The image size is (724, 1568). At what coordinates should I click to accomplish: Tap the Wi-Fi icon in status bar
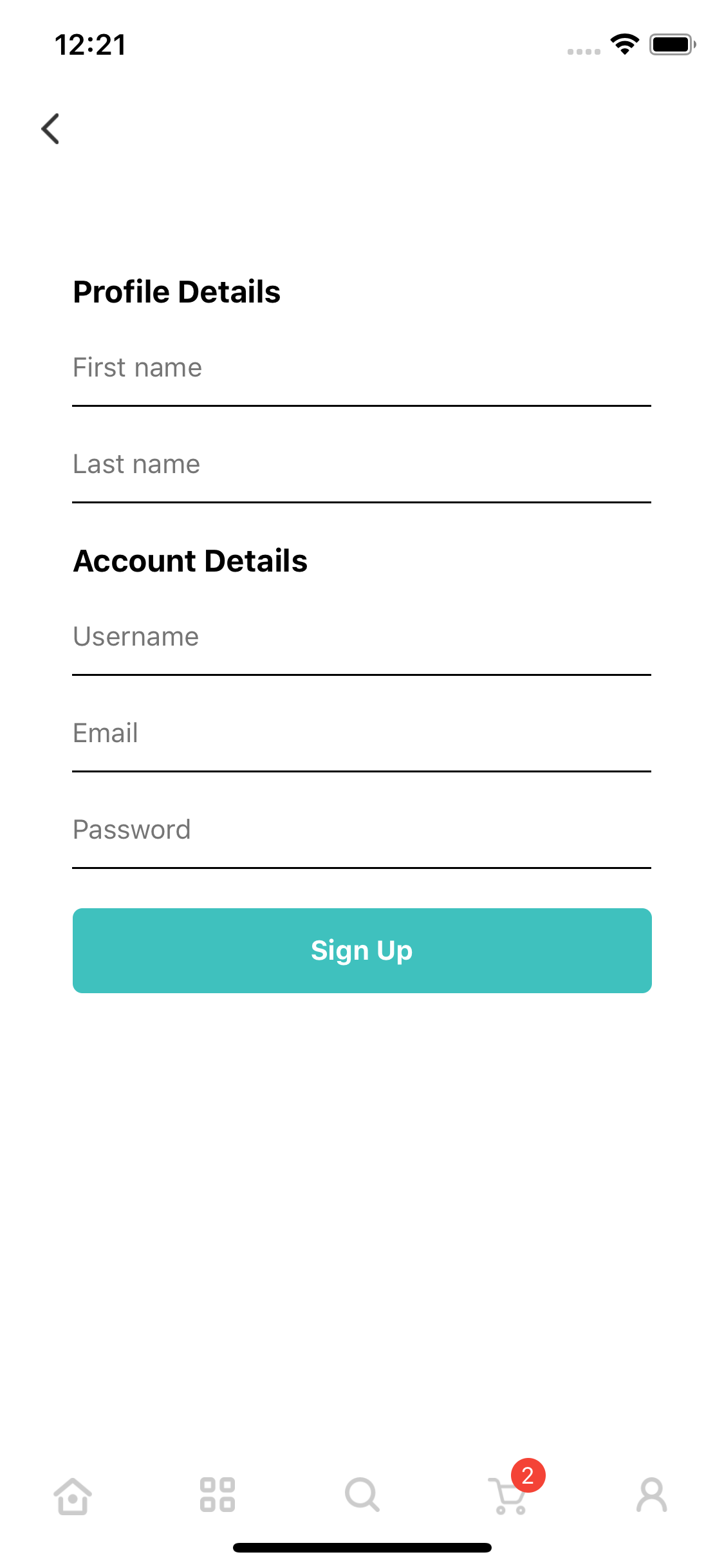(x=623, y=44)
